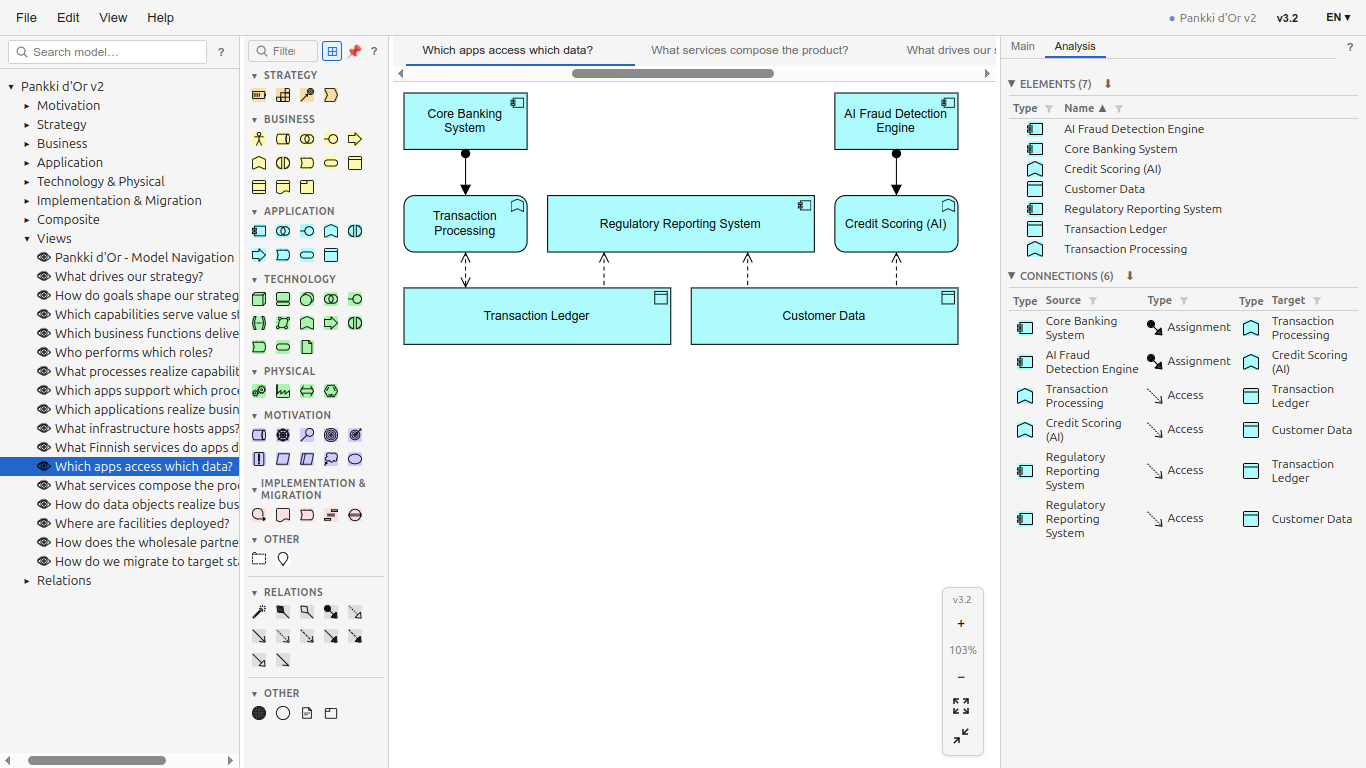Open the 'What drives our strategy?' view
The image size is (1366, 768).
tap(129, 277)
